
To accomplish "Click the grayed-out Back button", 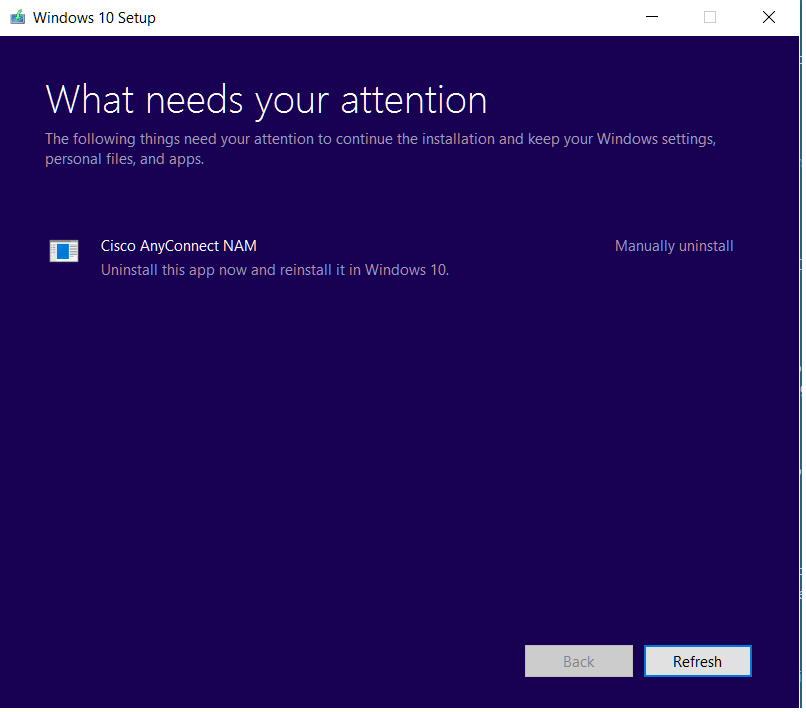I will coord(579,661).
